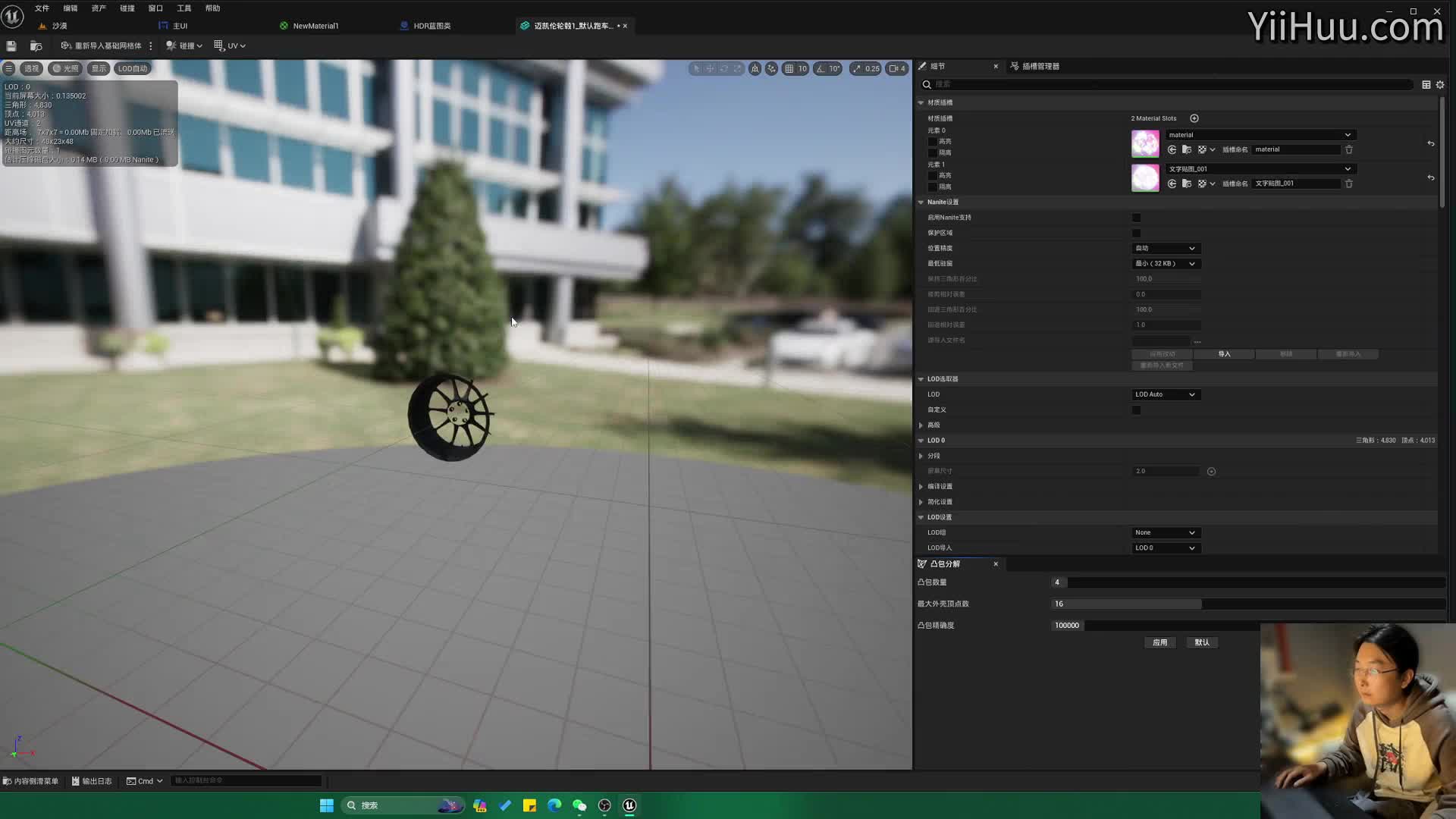Enable 高亮 highlight for element 1
The image size is (1456, 819).
933,176
